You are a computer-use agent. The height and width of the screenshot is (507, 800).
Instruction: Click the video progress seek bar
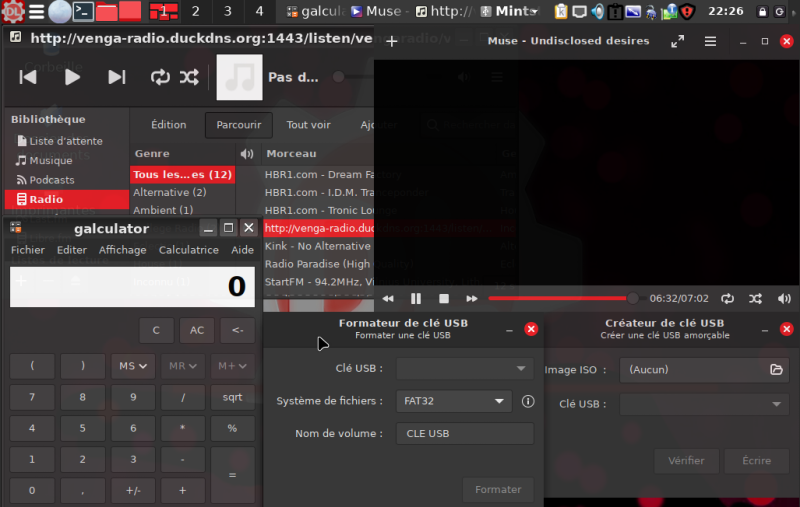coord(560,298)
